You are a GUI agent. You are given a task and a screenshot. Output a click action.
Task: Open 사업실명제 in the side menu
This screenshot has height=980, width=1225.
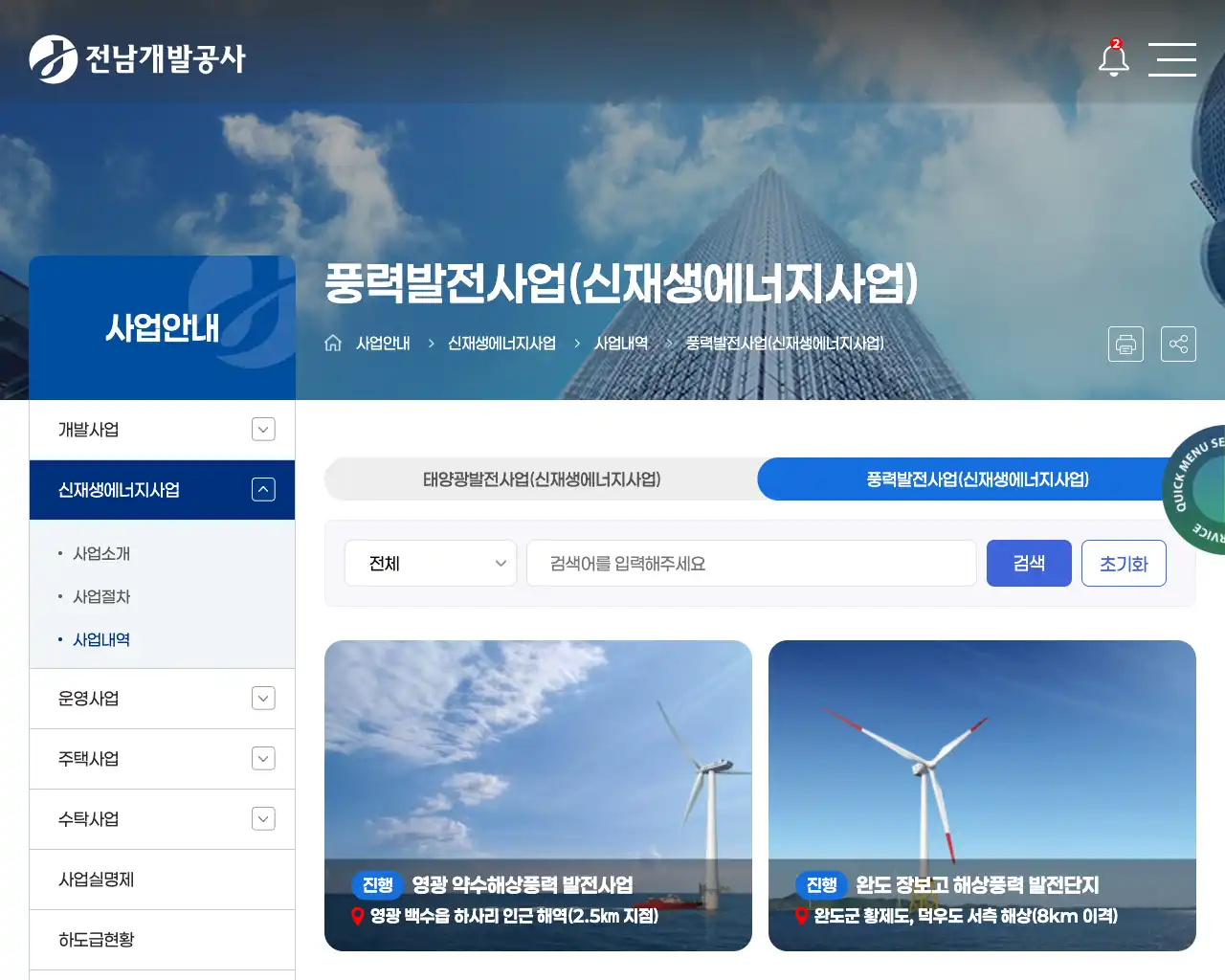[162, 880]
